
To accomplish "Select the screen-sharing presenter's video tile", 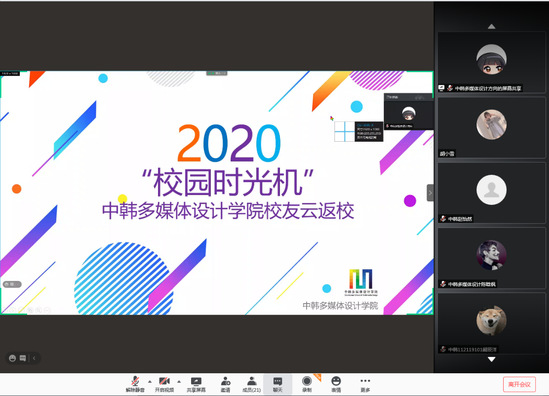I will coord(491,62).
